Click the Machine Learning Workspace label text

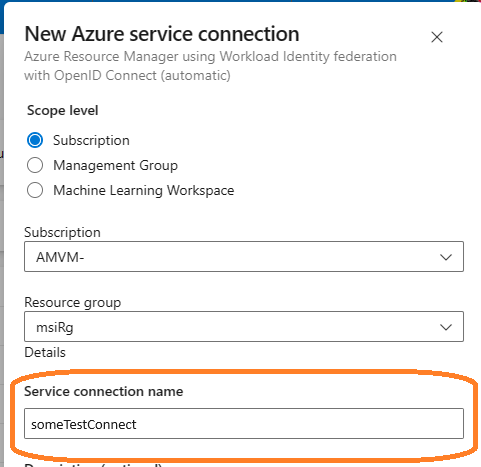coord(144,191)
